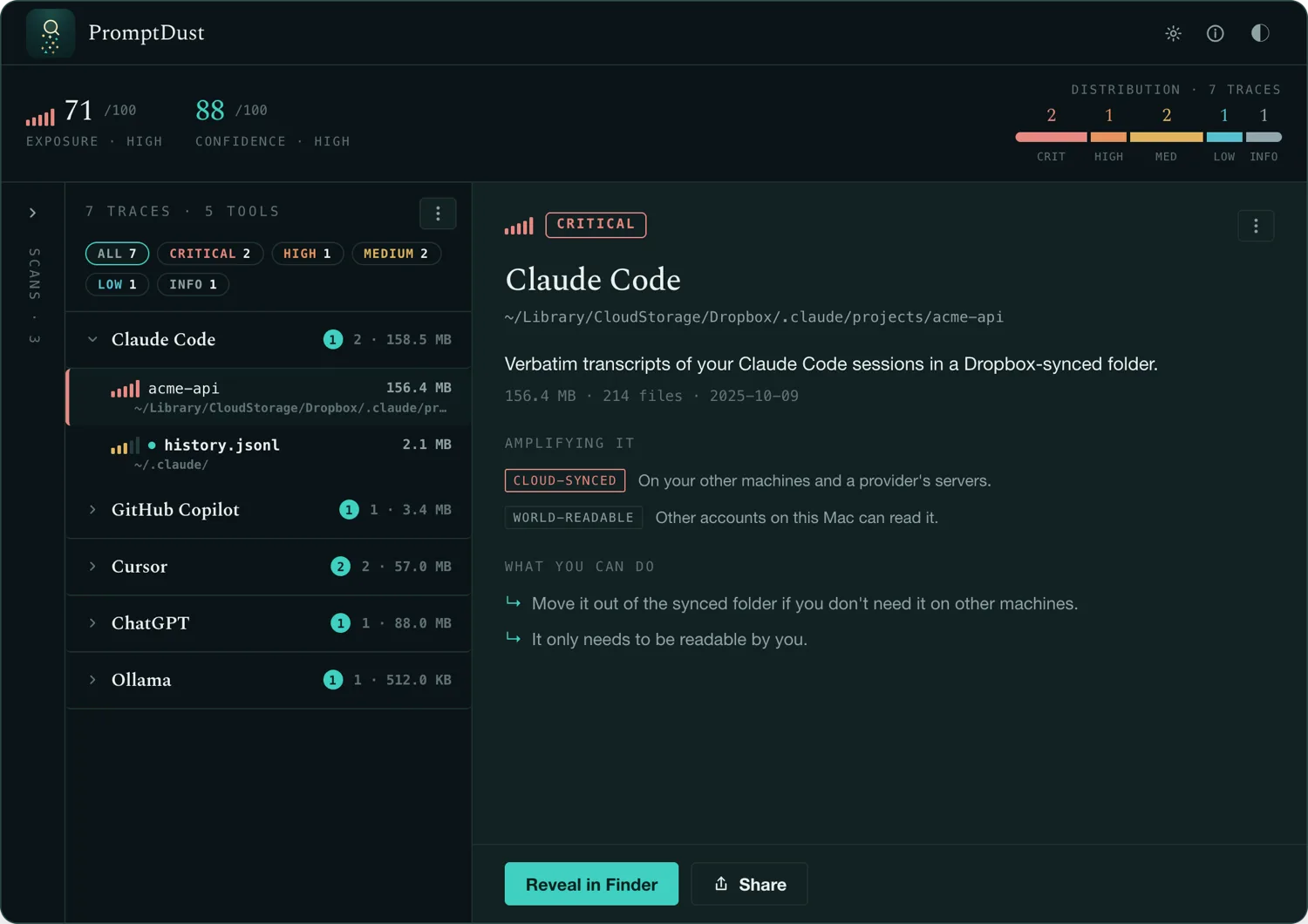Expand the GitHub Copilot group
Viewport: 1308px width, 924px height.
click(x=92, y=509)
